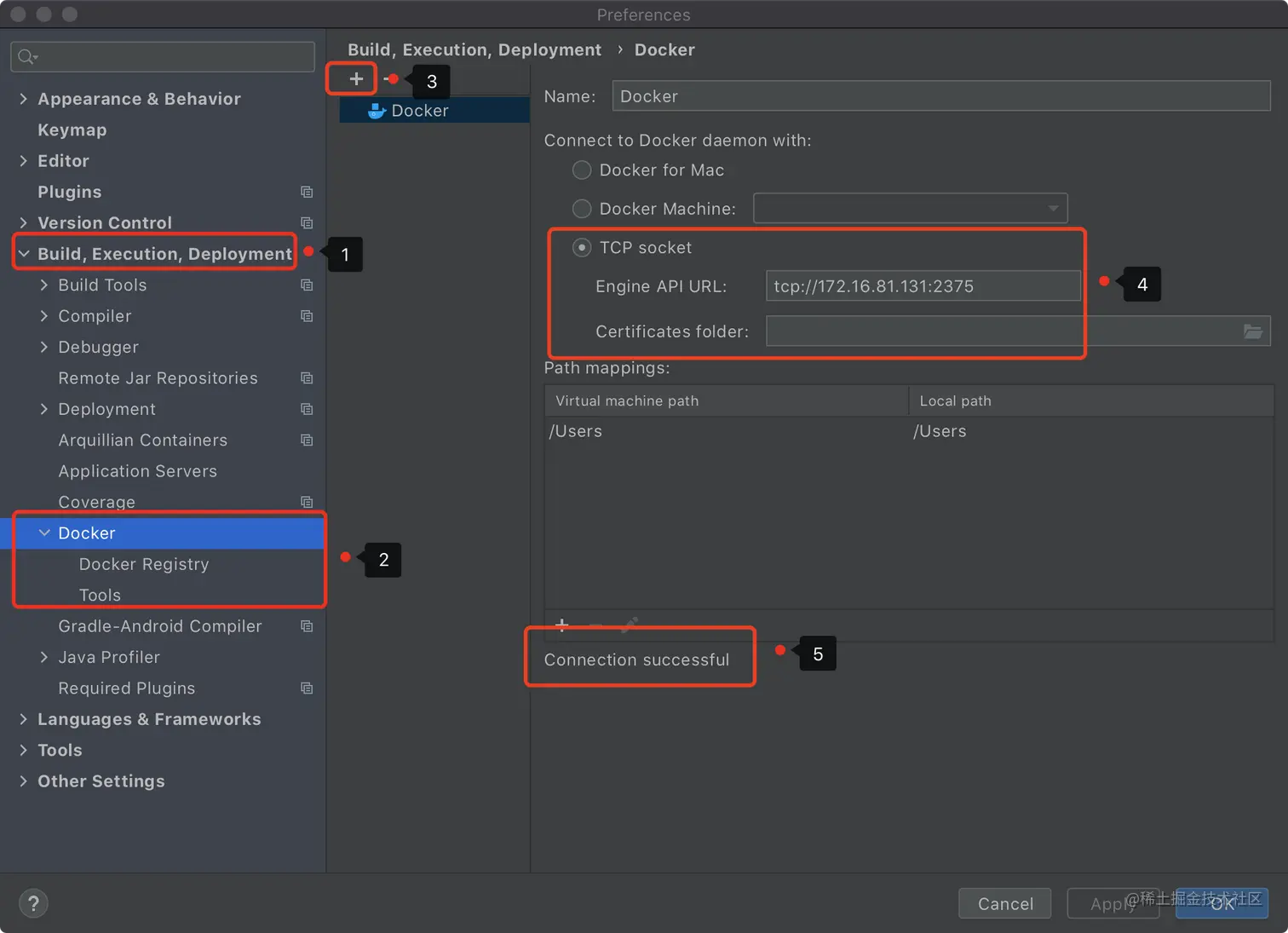
Task: Click the project-level icon beside Version Control
Action: click(307, 223)
